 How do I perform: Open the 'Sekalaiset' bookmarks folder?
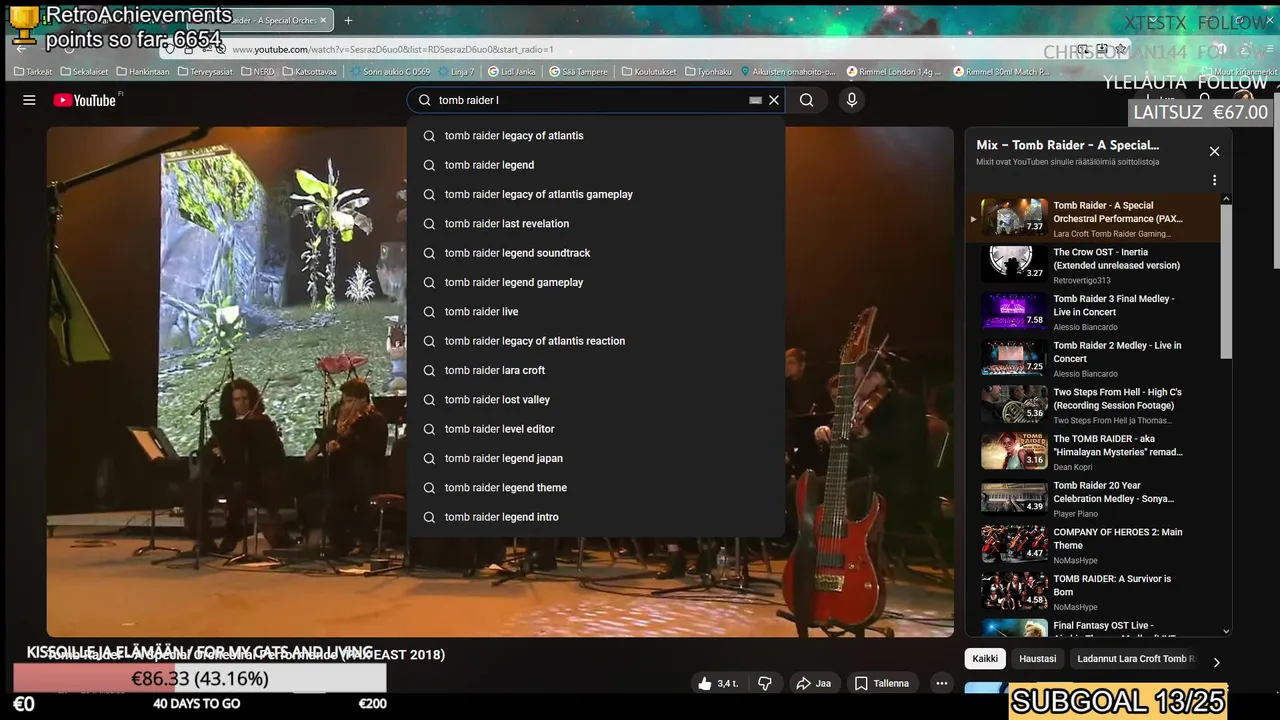point(84,72)
